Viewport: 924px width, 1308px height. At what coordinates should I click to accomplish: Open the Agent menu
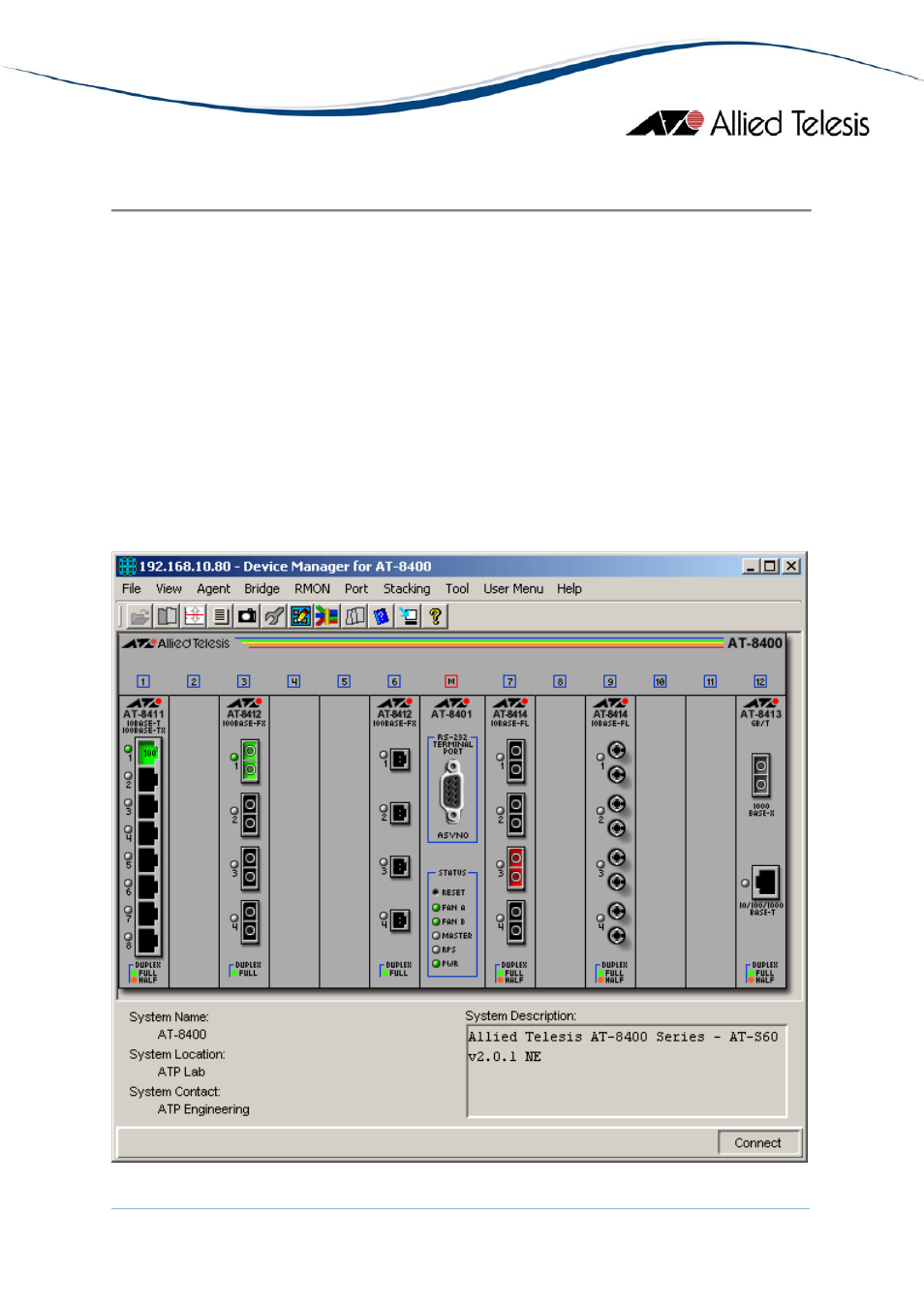213,588
